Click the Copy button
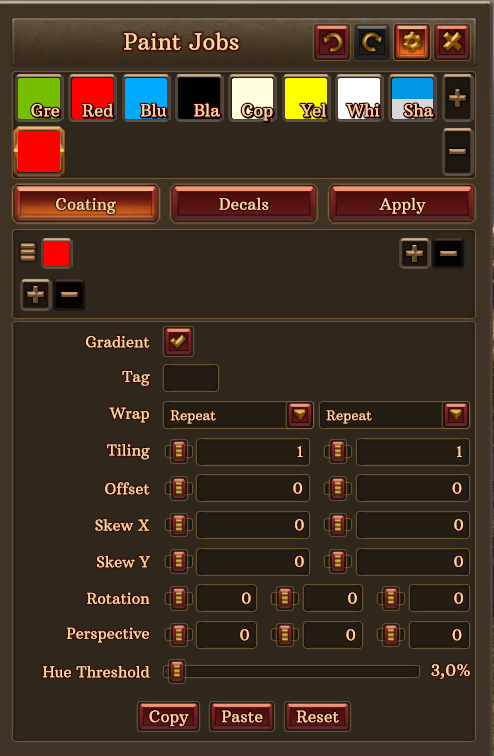 click(x=168, y=716)
